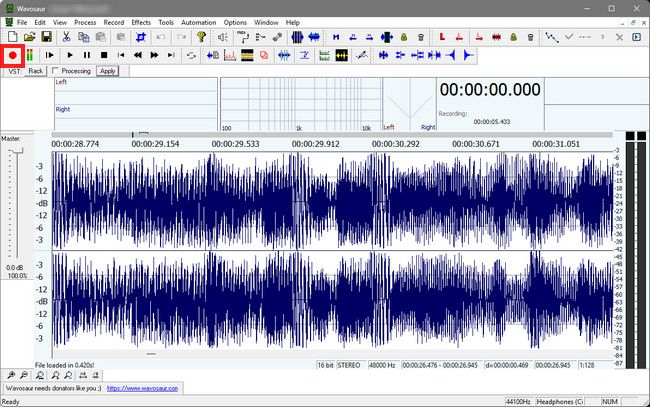
Task: Open the wavosaur.com website link
Action: 142,388
